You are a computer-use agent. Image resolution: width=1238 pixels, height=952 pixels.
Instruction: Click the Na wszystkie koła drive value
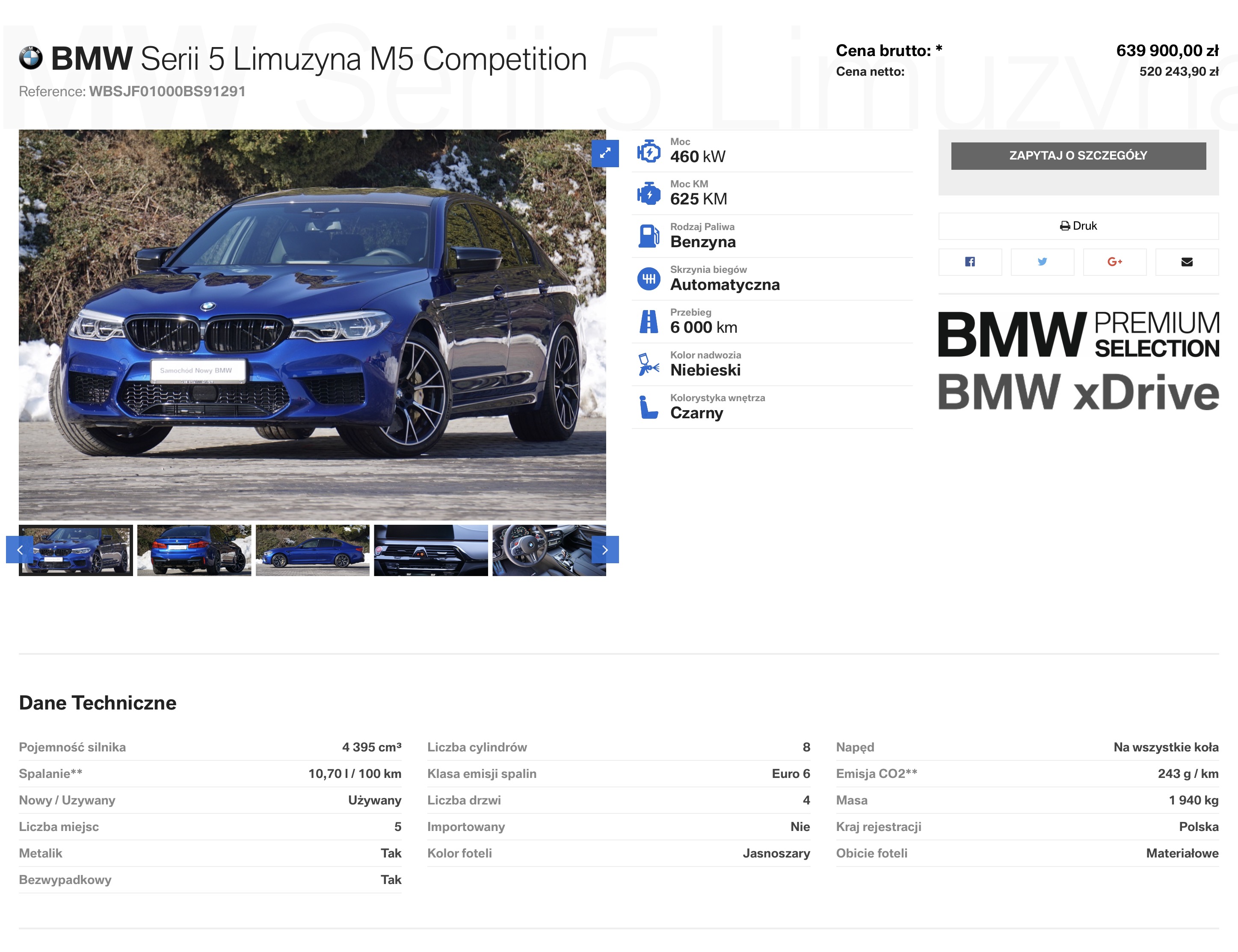coord(1165,747)
